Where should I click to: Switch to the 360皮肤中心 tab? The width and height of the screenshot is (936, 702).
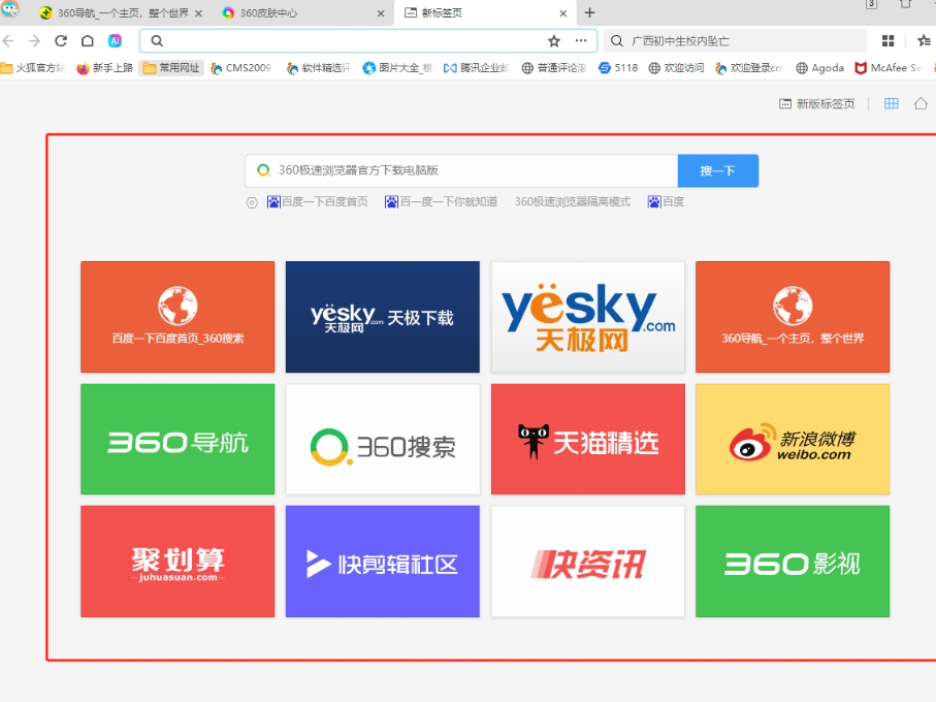pyautogui.click(x=302, y=13)
